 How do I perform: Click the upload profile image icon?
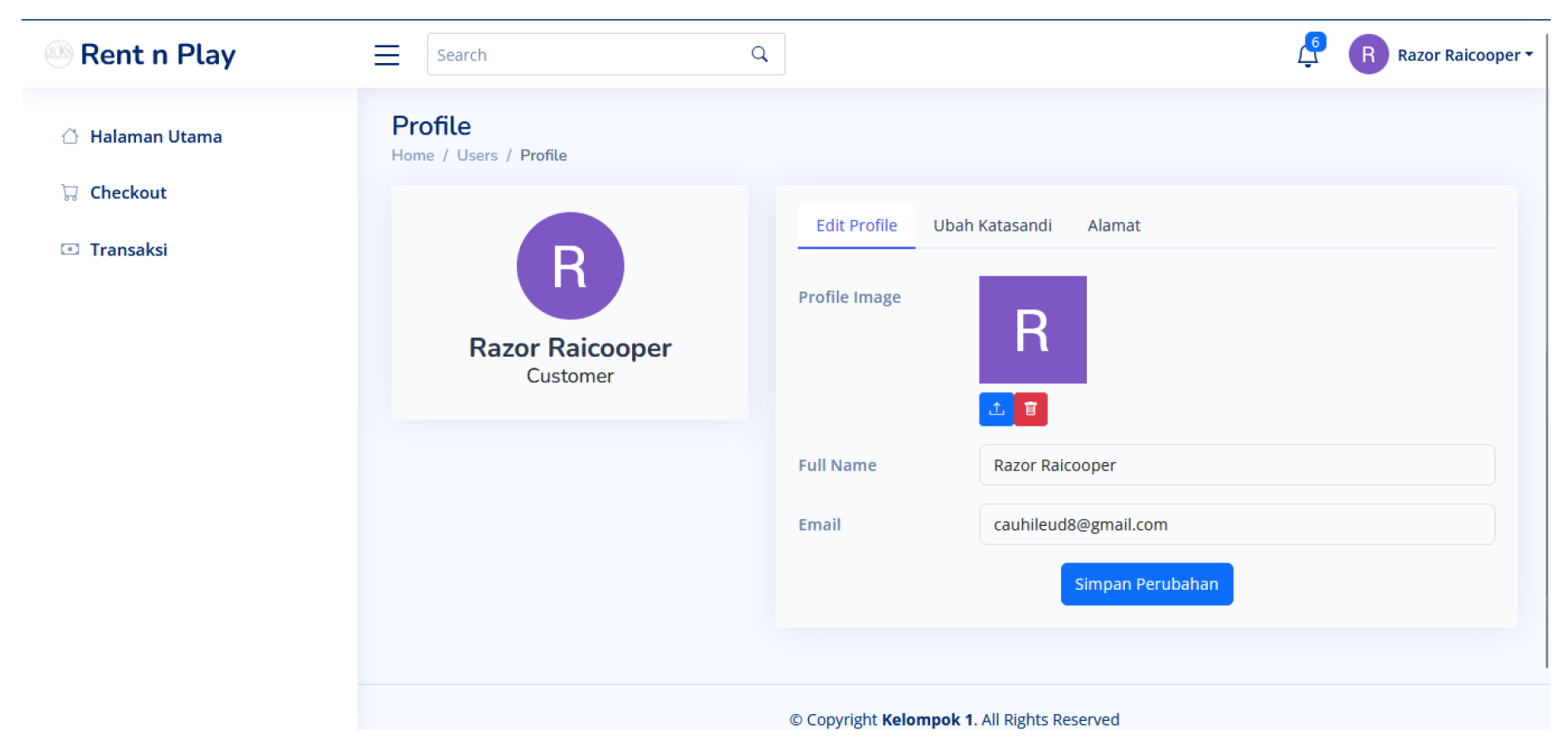point(996,409)
